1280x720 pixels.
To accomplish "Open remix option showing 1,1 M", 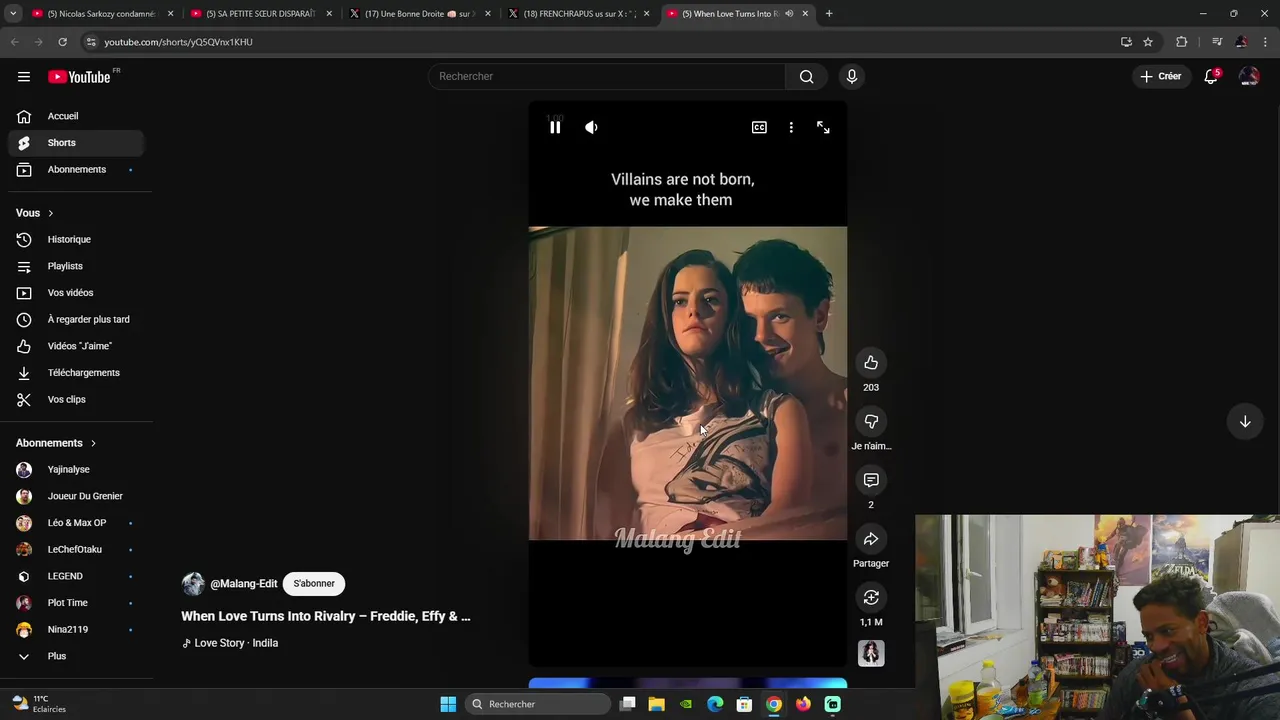I will [x=871, y=598].
